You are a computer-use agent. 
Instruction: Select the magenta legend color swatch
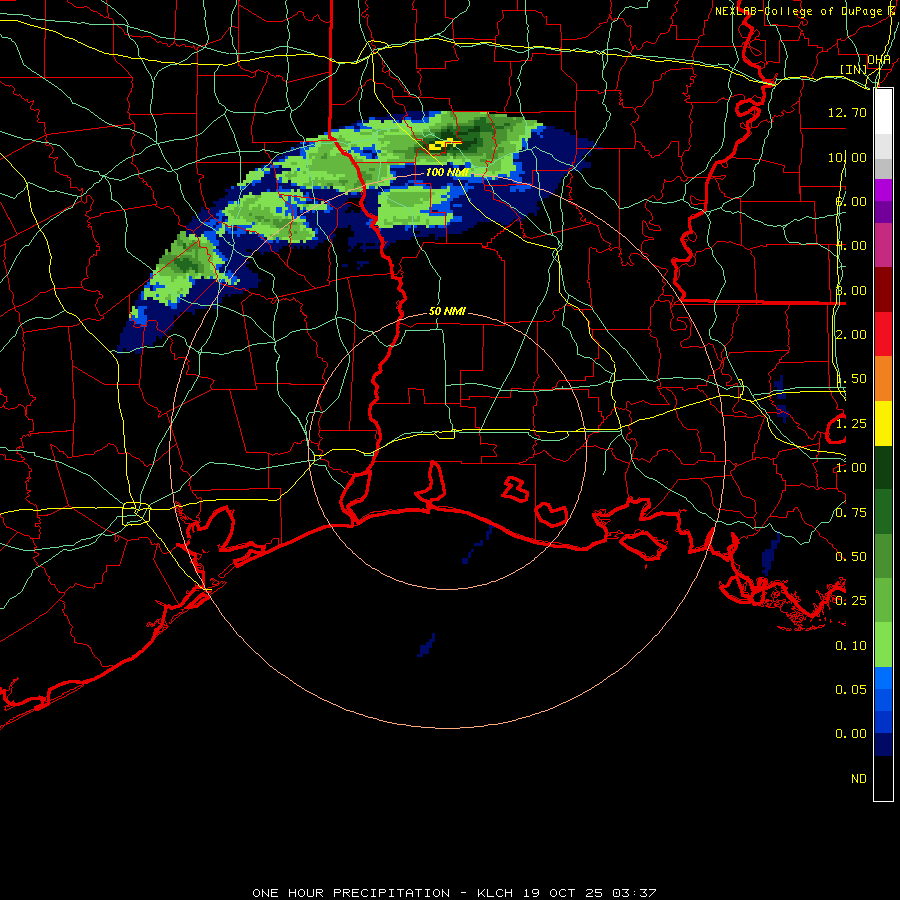pyautogui.click(x=883, y=190)
